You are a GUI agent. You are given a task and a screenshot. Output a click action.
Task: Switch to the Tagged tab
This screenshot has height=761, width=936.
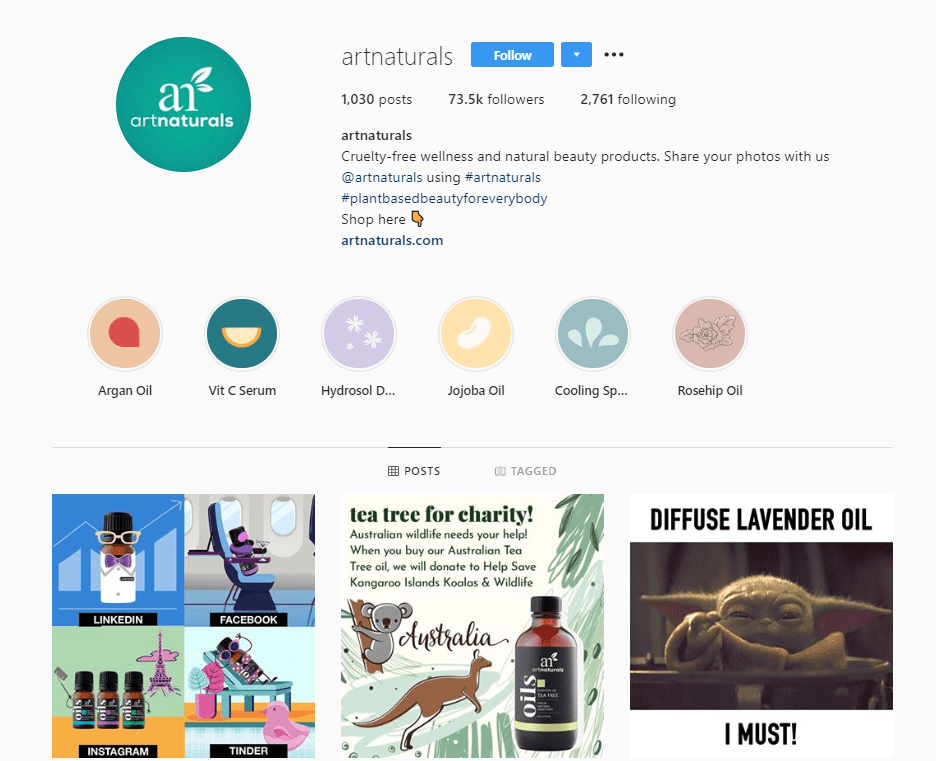(x=525, y=471)
